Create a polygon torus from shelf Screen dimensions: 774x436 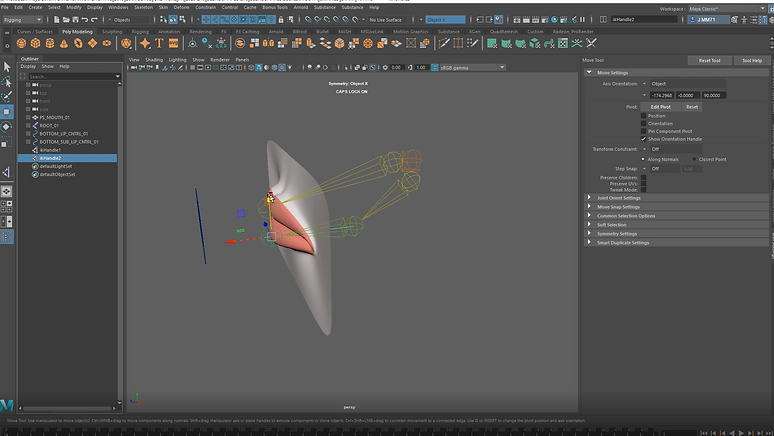[x=78, y=43]
